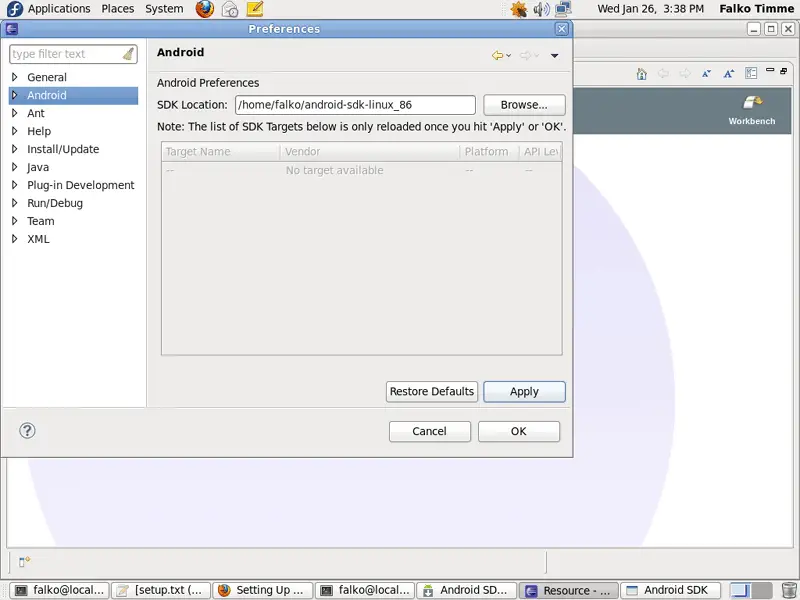Minimize the Welcome view panel
This screenshot has height=600, width=800.
(770, 70)
